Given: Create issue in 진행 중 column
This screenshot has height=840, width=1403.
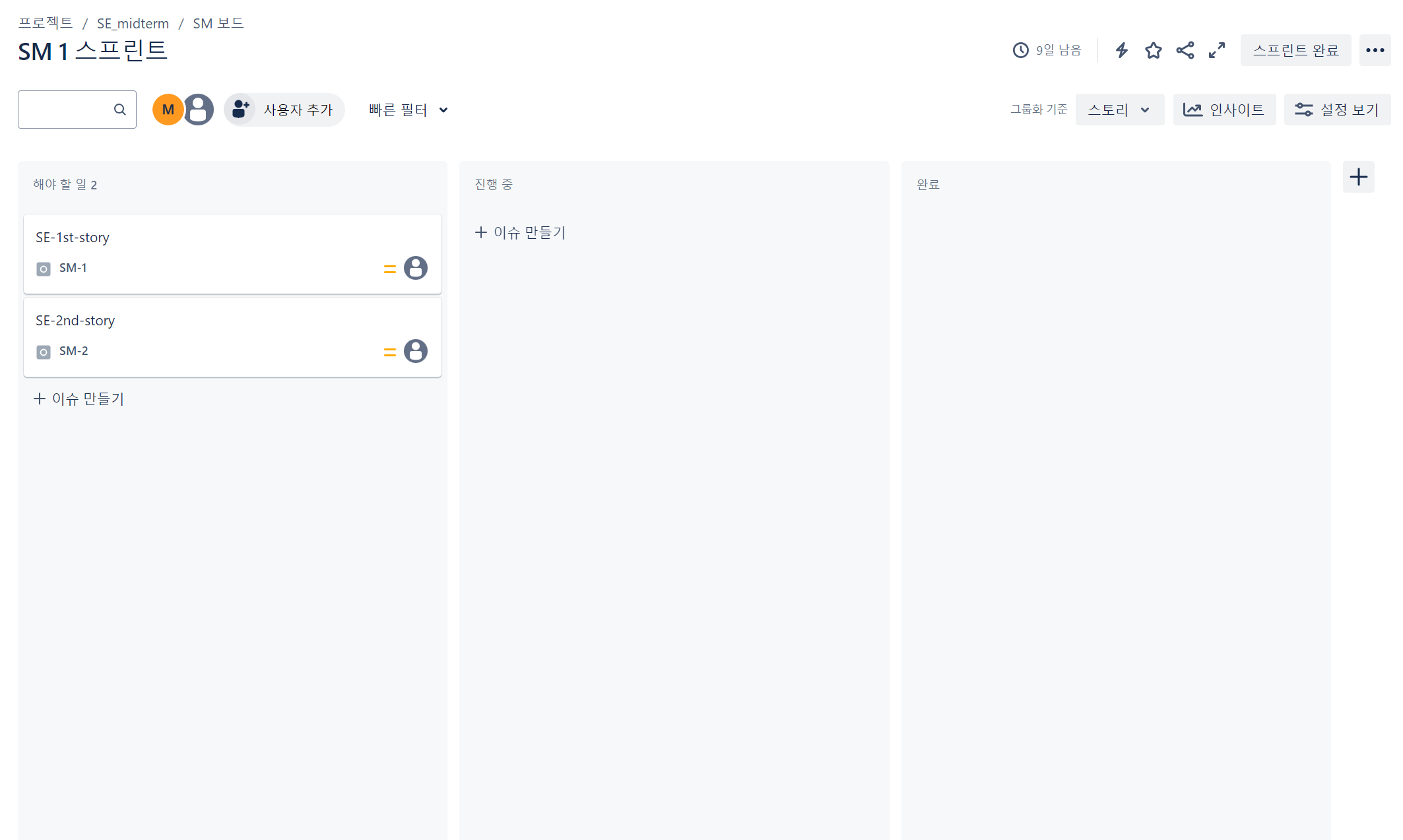Looking at the screenshot, I should tap(520, 232).
